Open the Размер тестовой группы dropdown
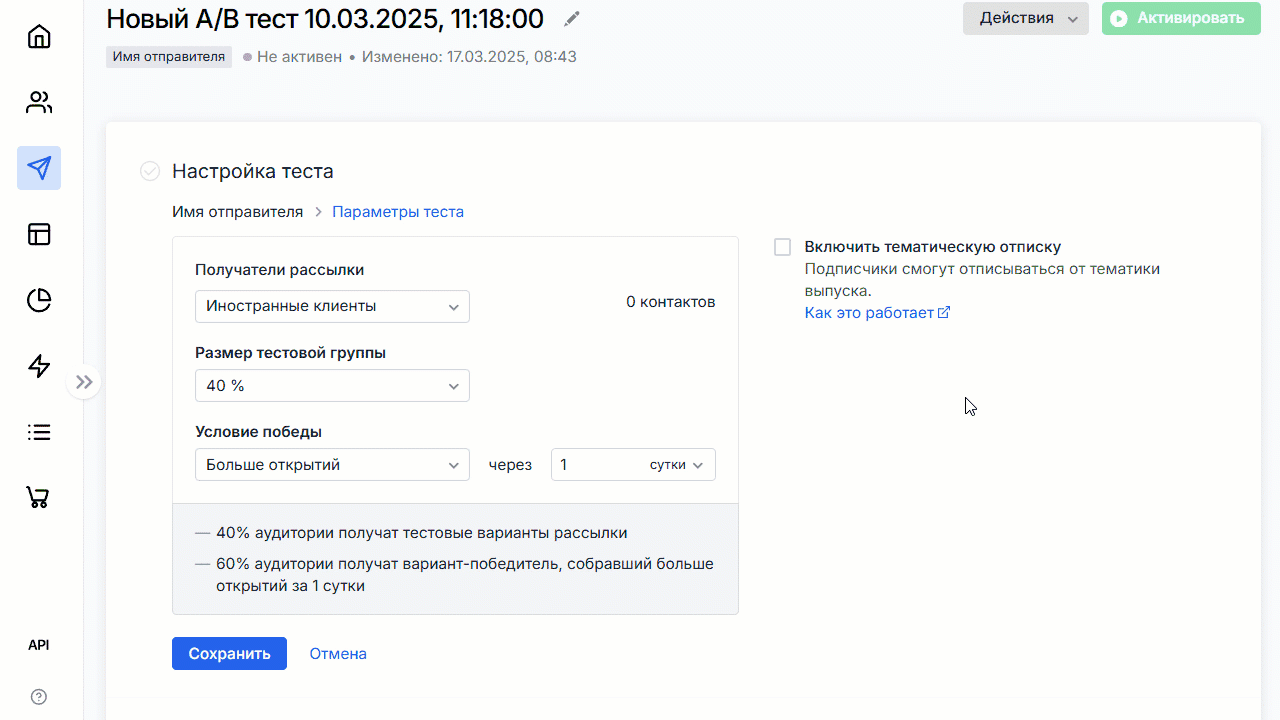The height and width of the screenshot is (720, 1280). click(332, 386)
